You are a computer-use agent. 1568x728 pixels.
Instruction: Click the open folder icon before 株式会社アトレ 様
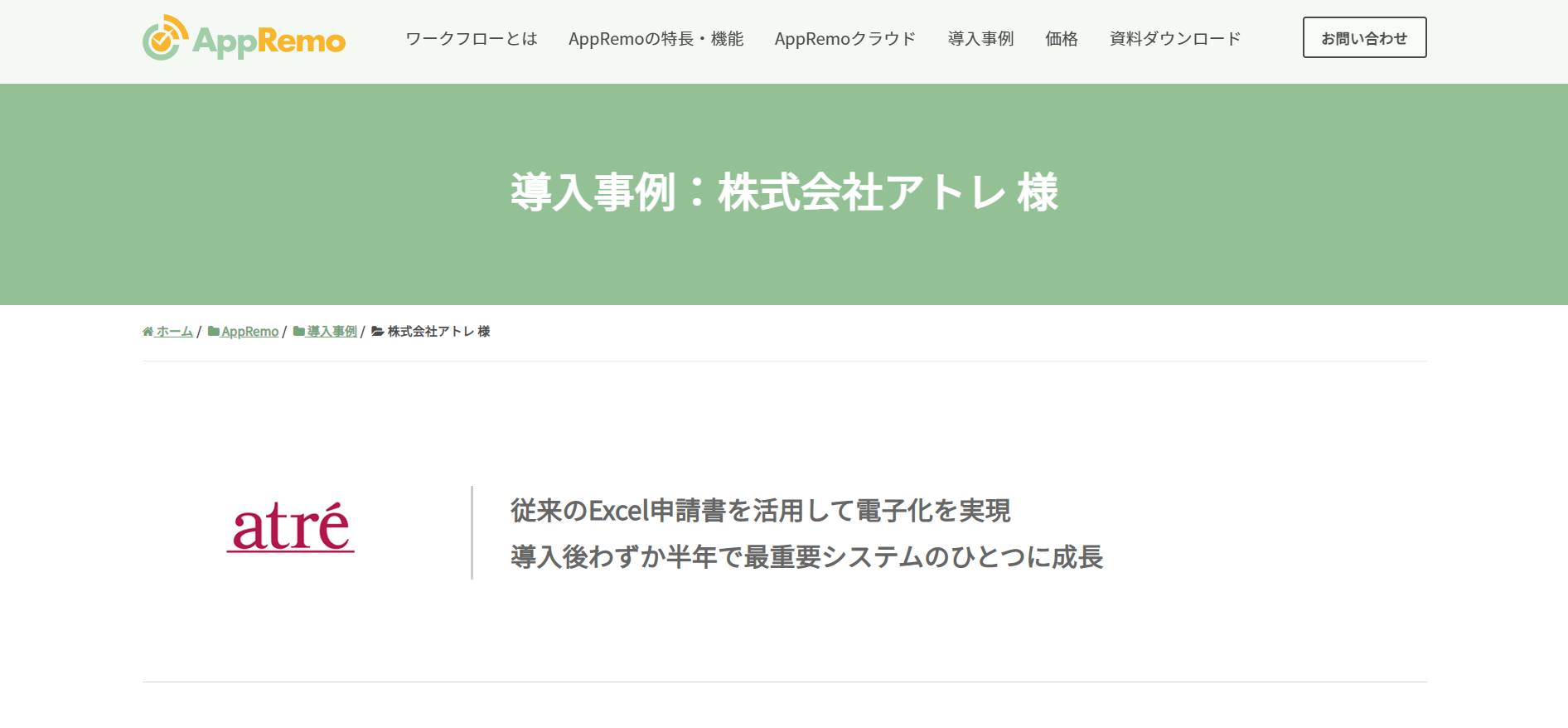pos(378,332)
